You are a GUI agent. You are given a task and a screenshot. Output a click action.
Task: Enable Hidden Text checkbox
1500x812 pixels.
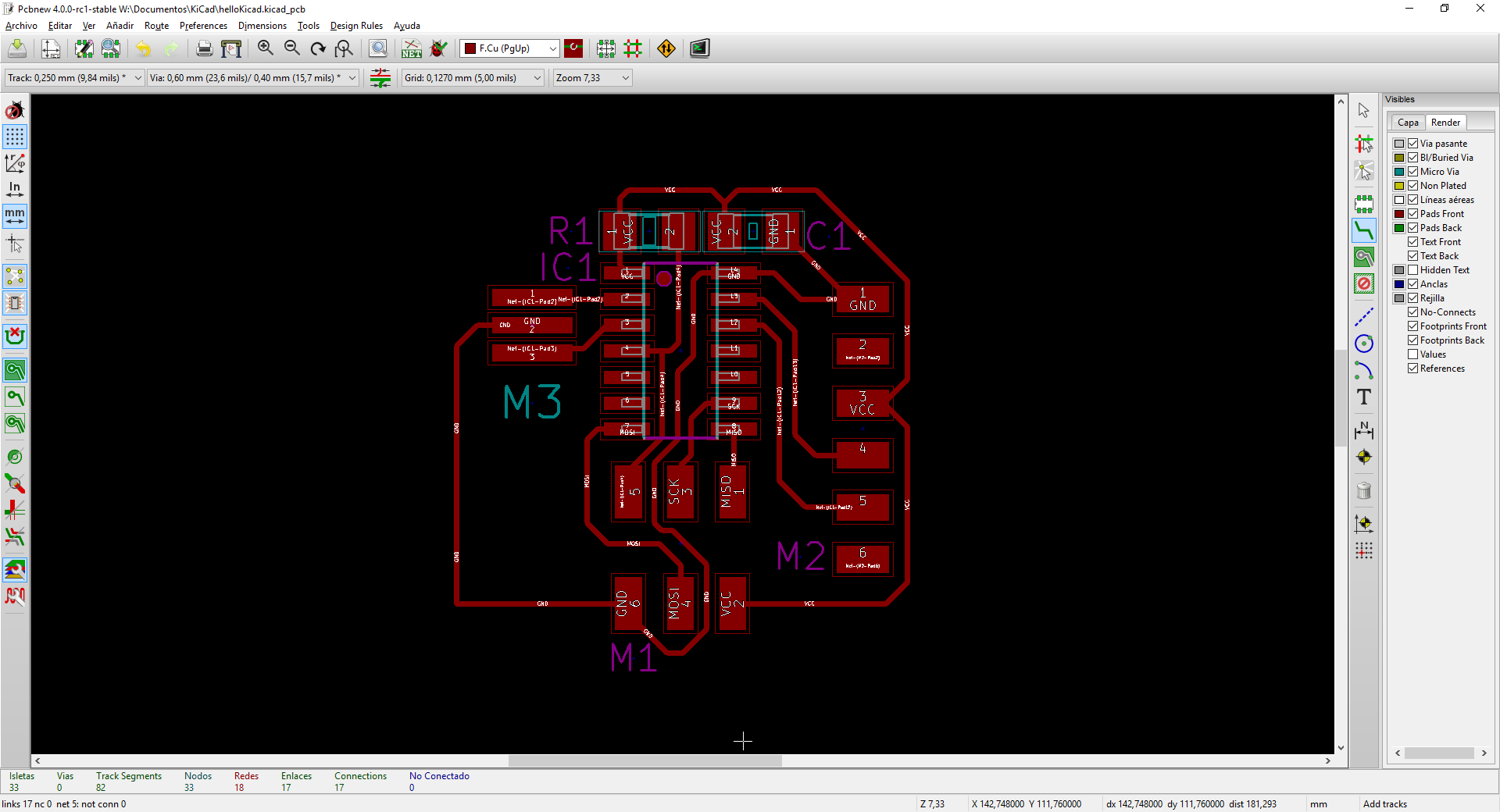point(1412,270)
